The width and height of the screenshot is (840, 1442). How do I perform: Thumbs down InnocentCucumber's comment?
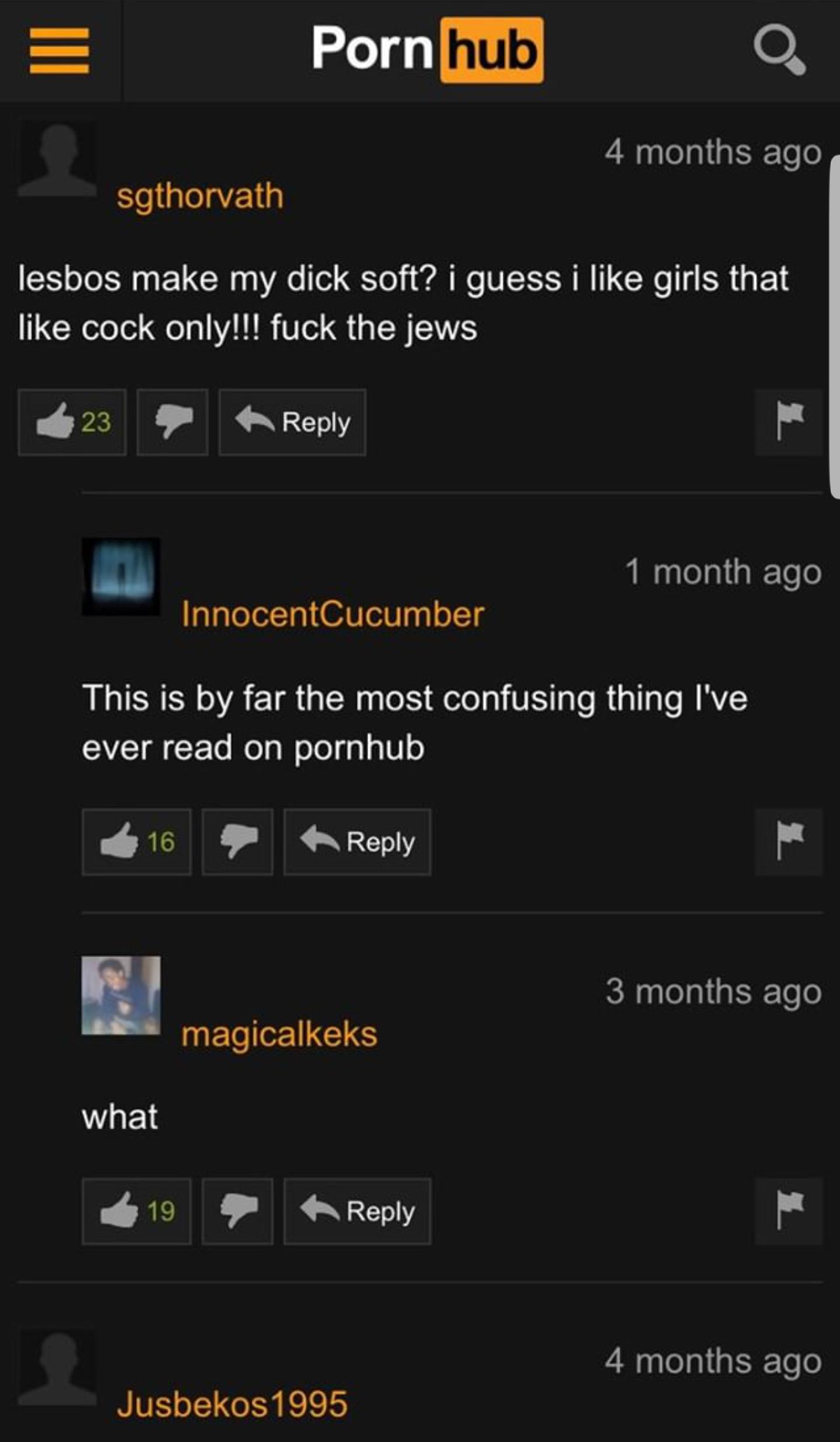(237, 842)
